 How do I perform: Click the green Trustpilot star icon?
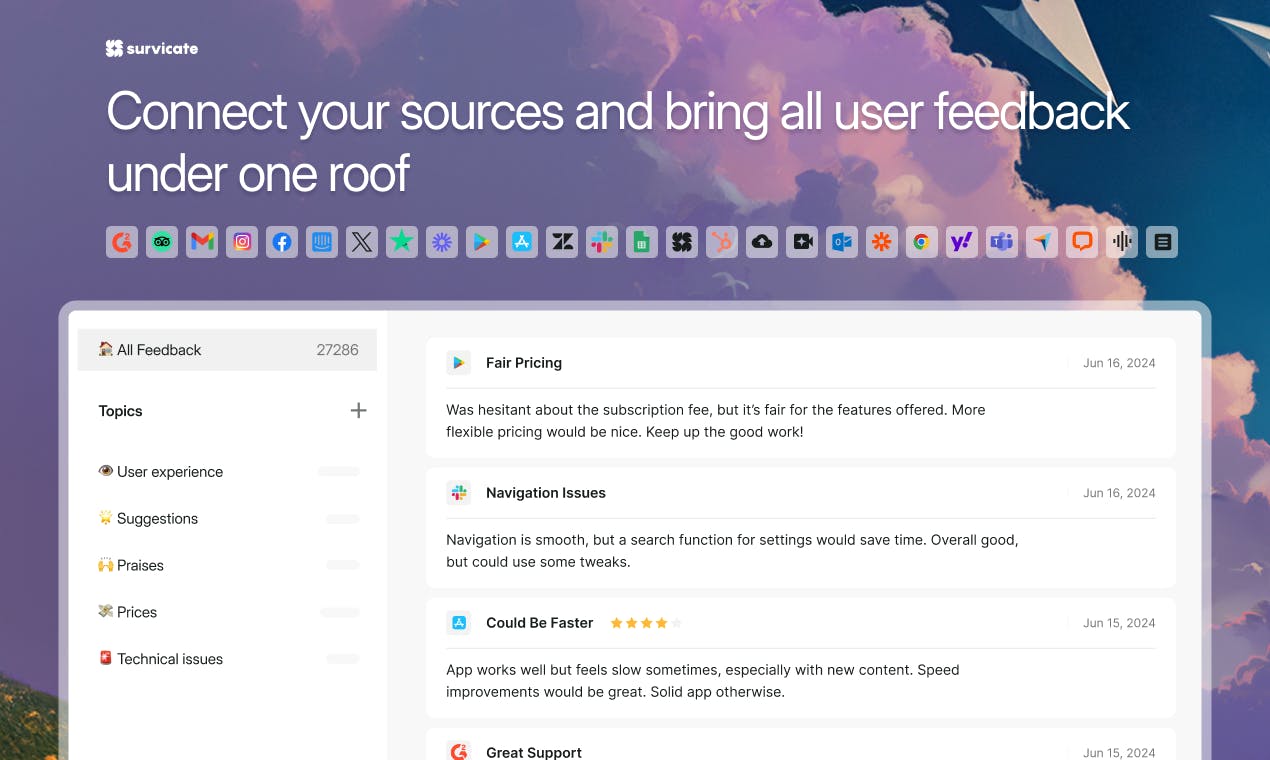pyautogui.click(x=402, y=242)
